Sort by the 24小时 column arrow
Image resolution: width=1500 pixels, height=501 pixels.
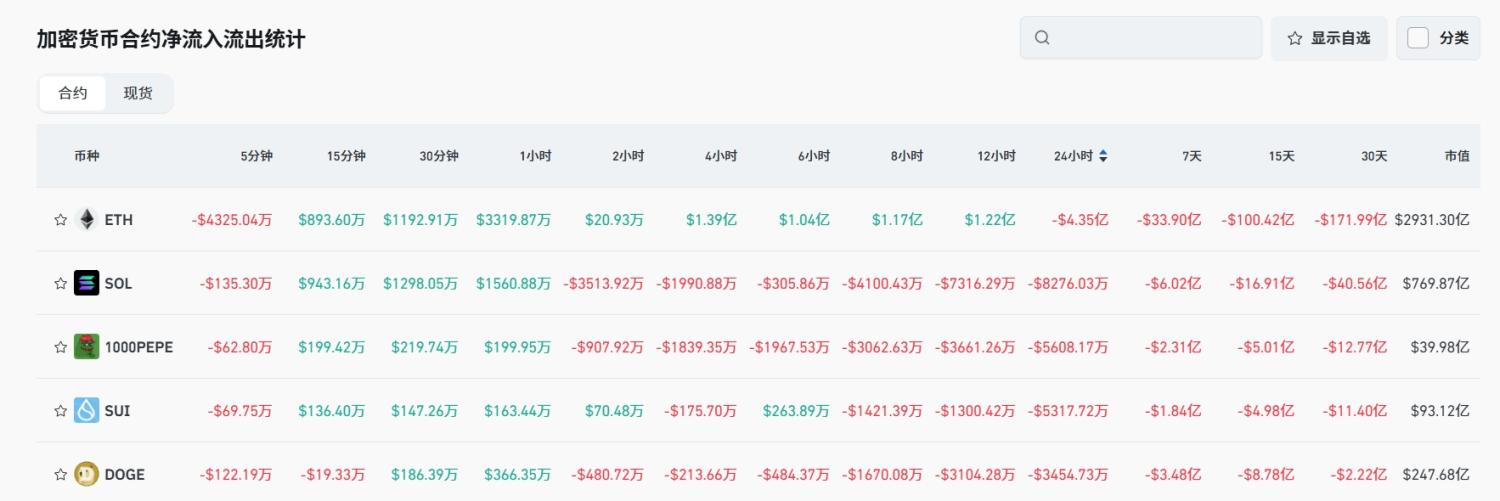point(1103,156)
